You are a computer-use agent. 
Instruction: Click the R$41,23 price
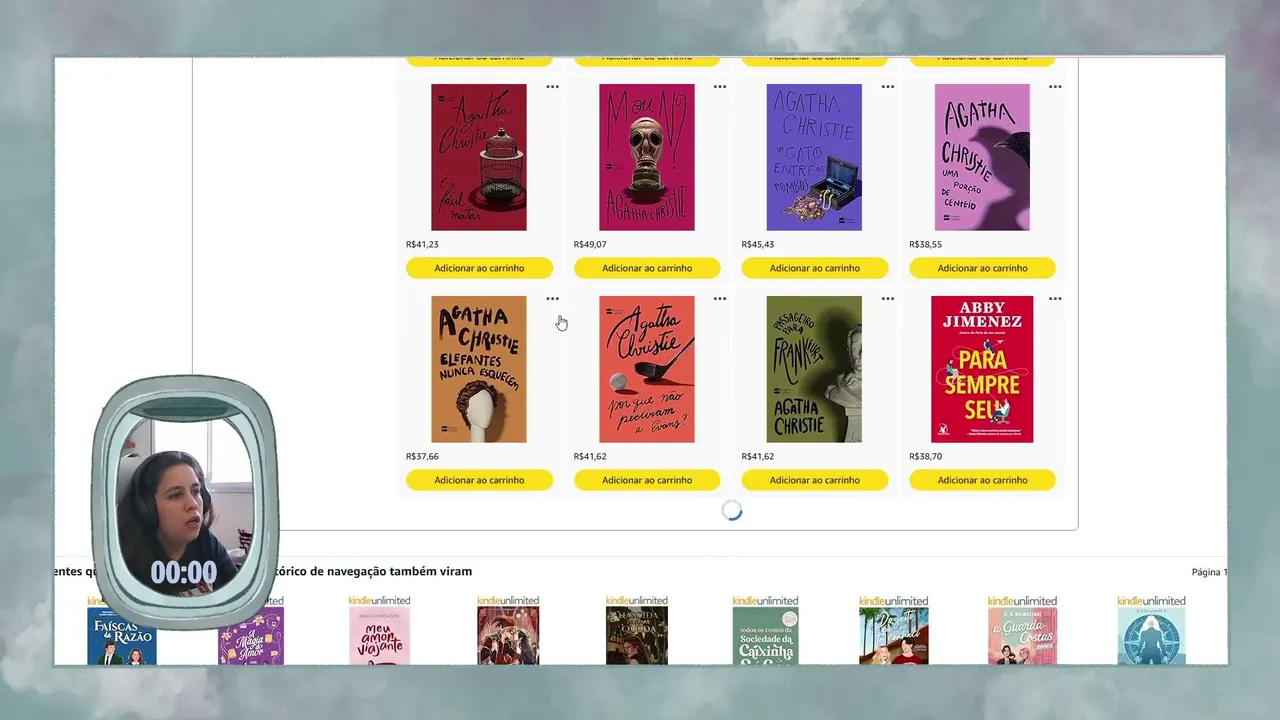click(x=422, y=244)
